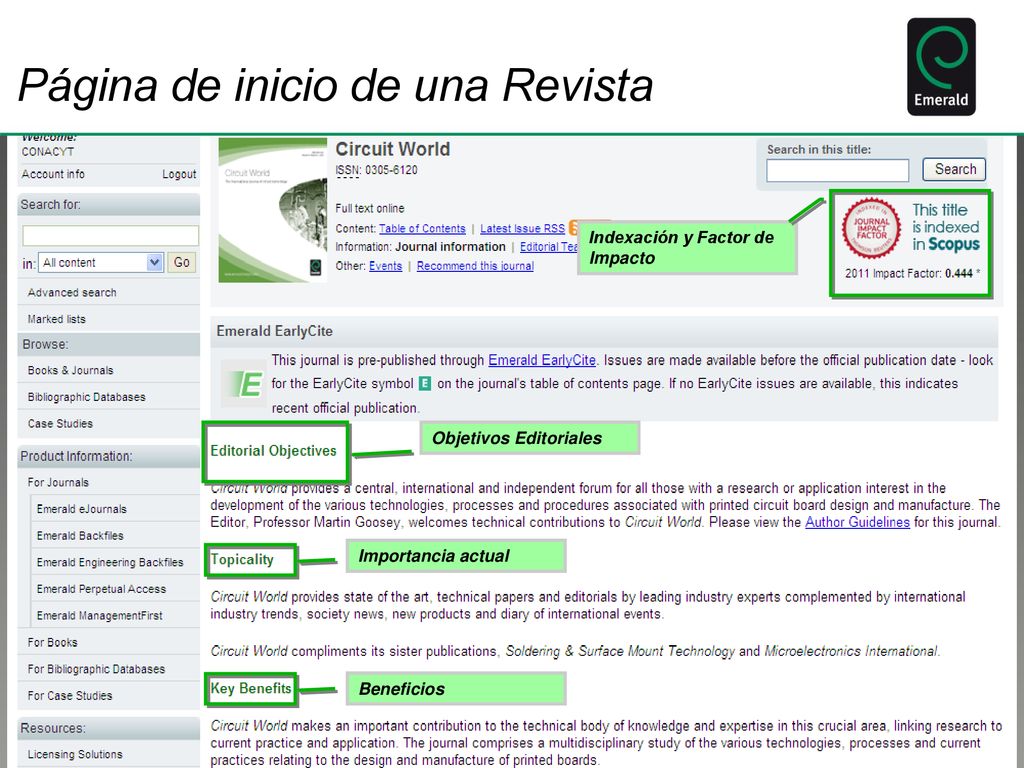
Task: Click the 'Journal information' text
Action: point(450,247)
